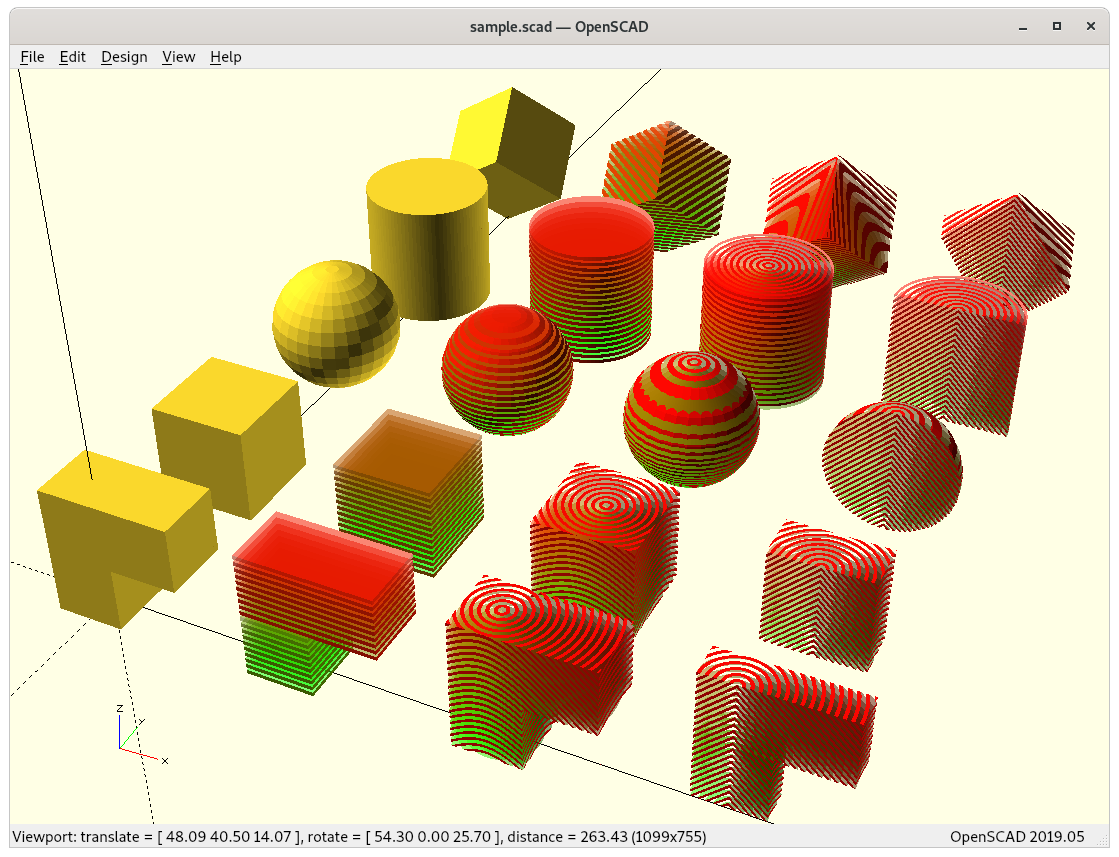Close the sample.scad window
This screenshot has width=1119, height=857.
tap(1092, 27)
